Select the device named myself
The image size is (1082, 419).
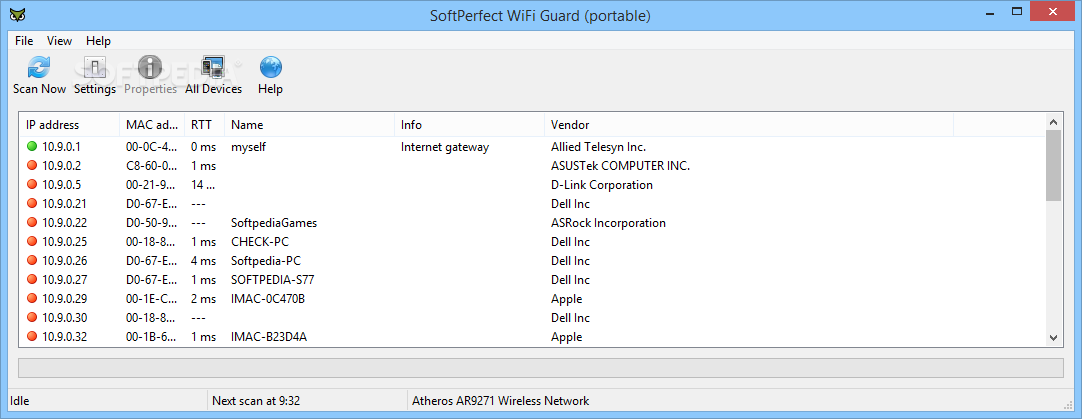[x=248, y=146]
